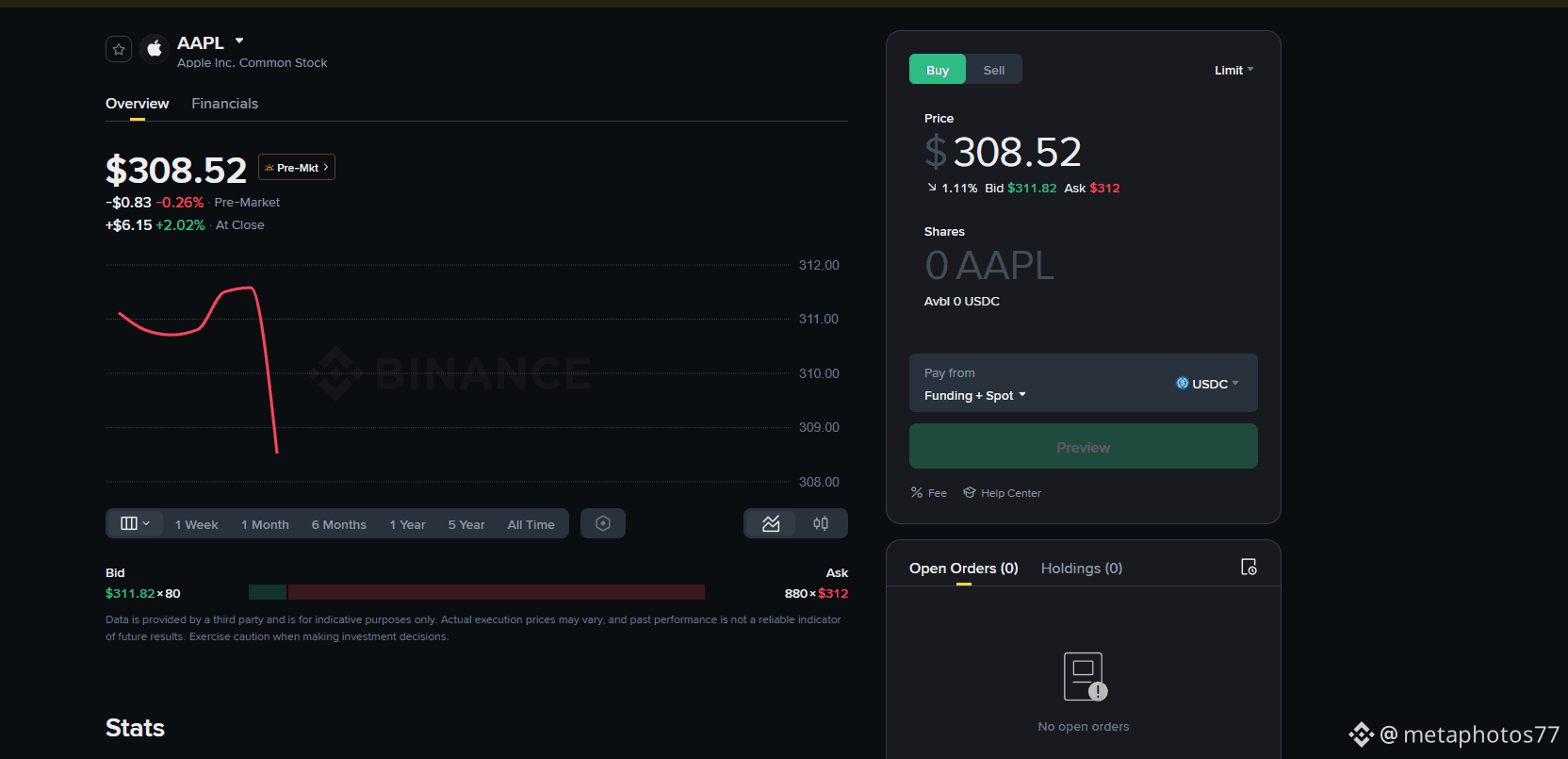
Task: Open the Pre-Mkt session selector
Action: click(x=297, y=167)
